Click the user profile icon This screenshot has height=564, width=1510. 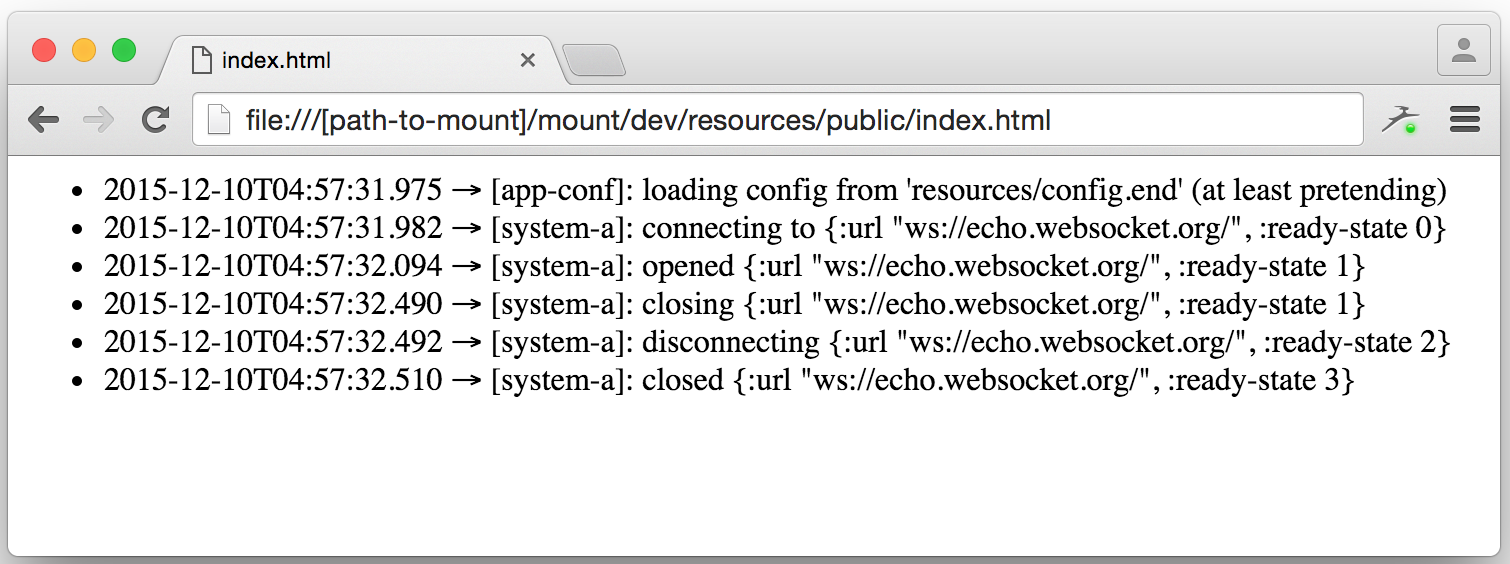click(1463, 50)
